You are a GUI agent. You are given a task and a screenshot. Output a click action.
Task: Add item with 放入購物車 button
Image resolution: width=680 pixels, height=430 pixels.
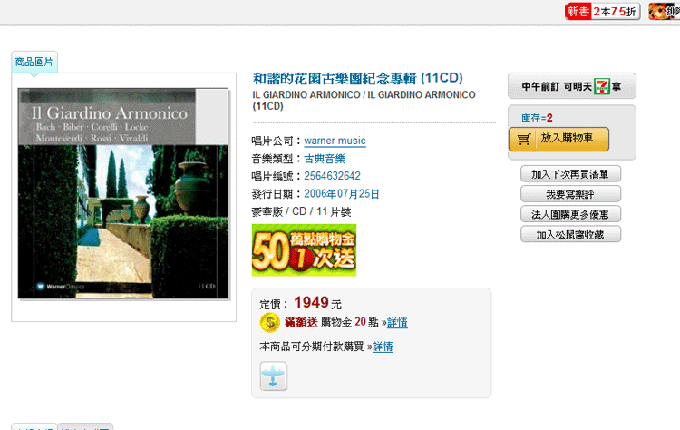click(x=559, y=139)
